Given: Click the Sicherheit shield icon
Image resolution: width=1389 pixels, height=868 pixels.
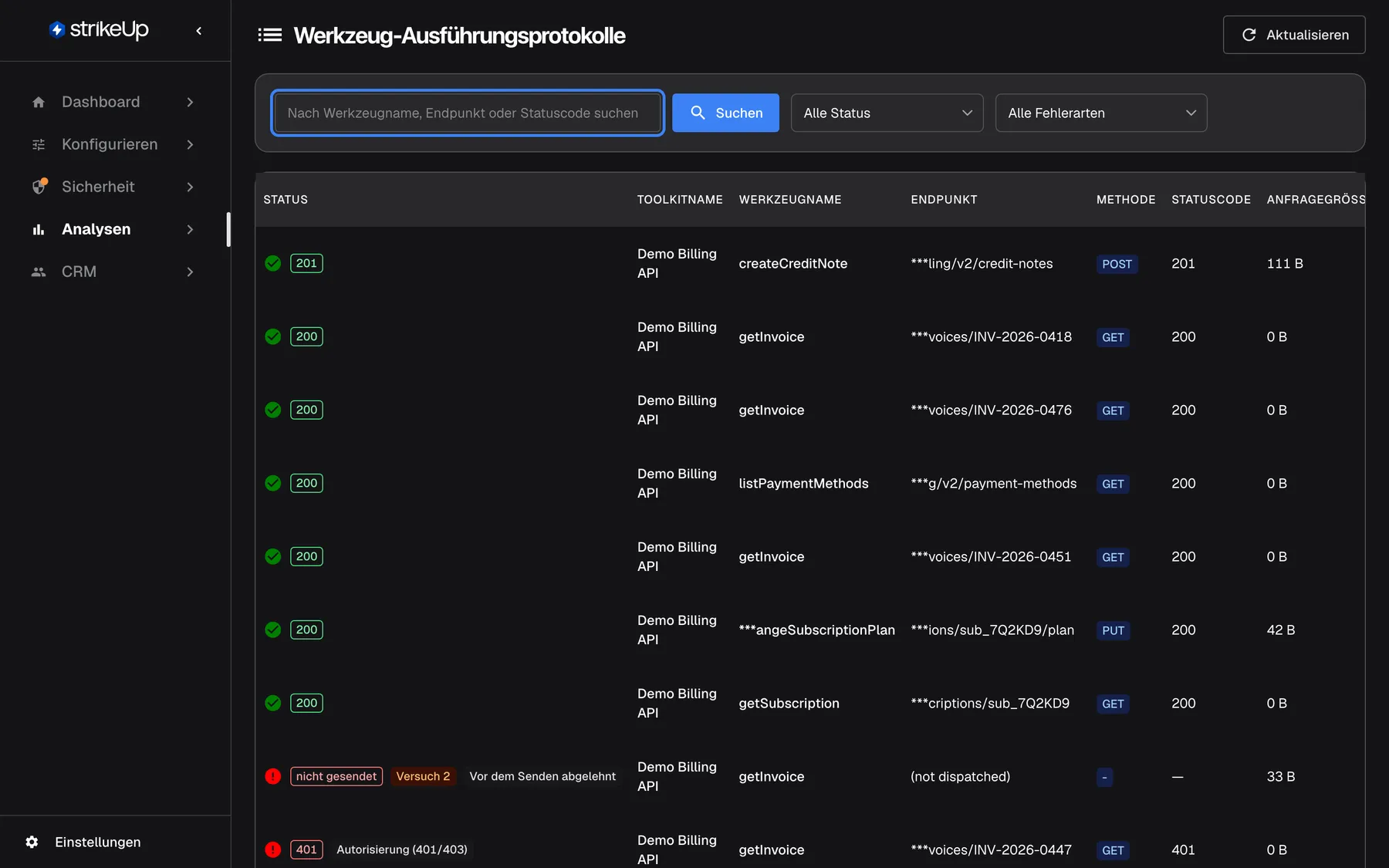Looking at the screenshot, I should (x=39, y=187).
